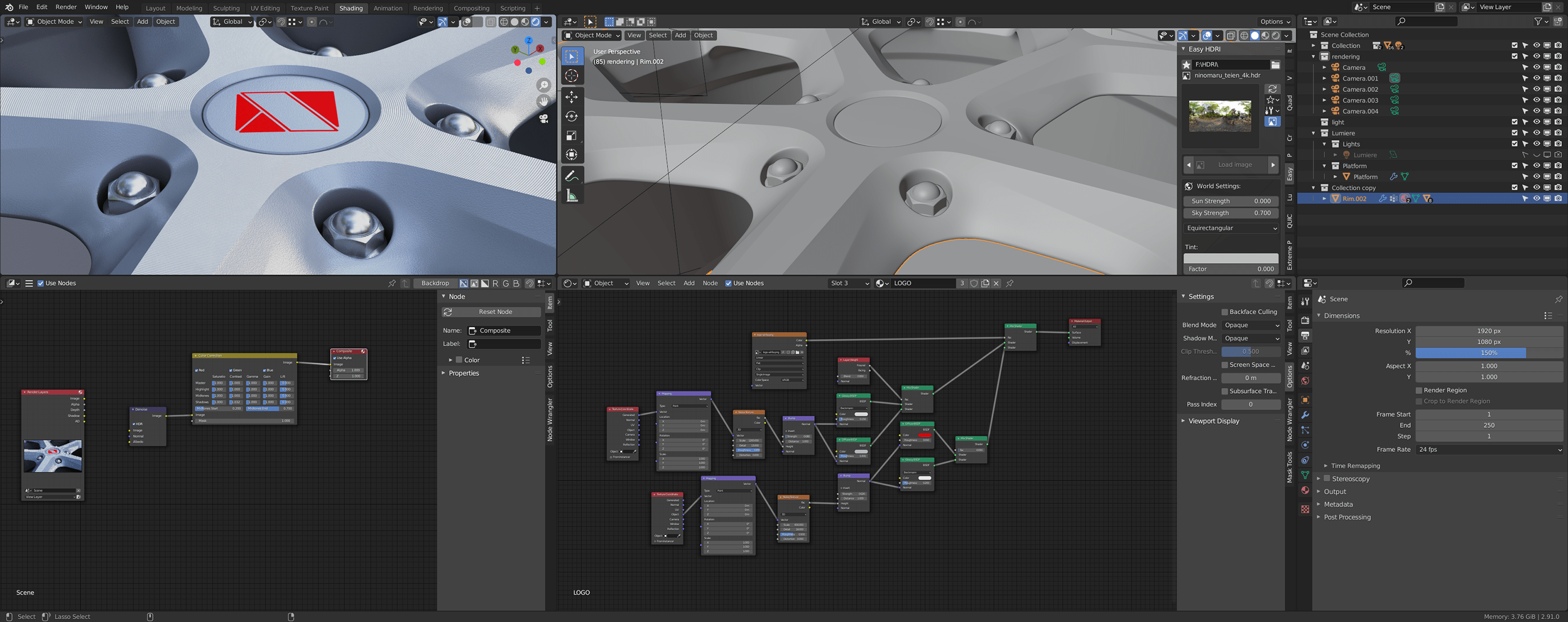Screen dimensions: 1568x622
Task: Expand the Camera.003 outliner entry
Action: coord(1326,100)
